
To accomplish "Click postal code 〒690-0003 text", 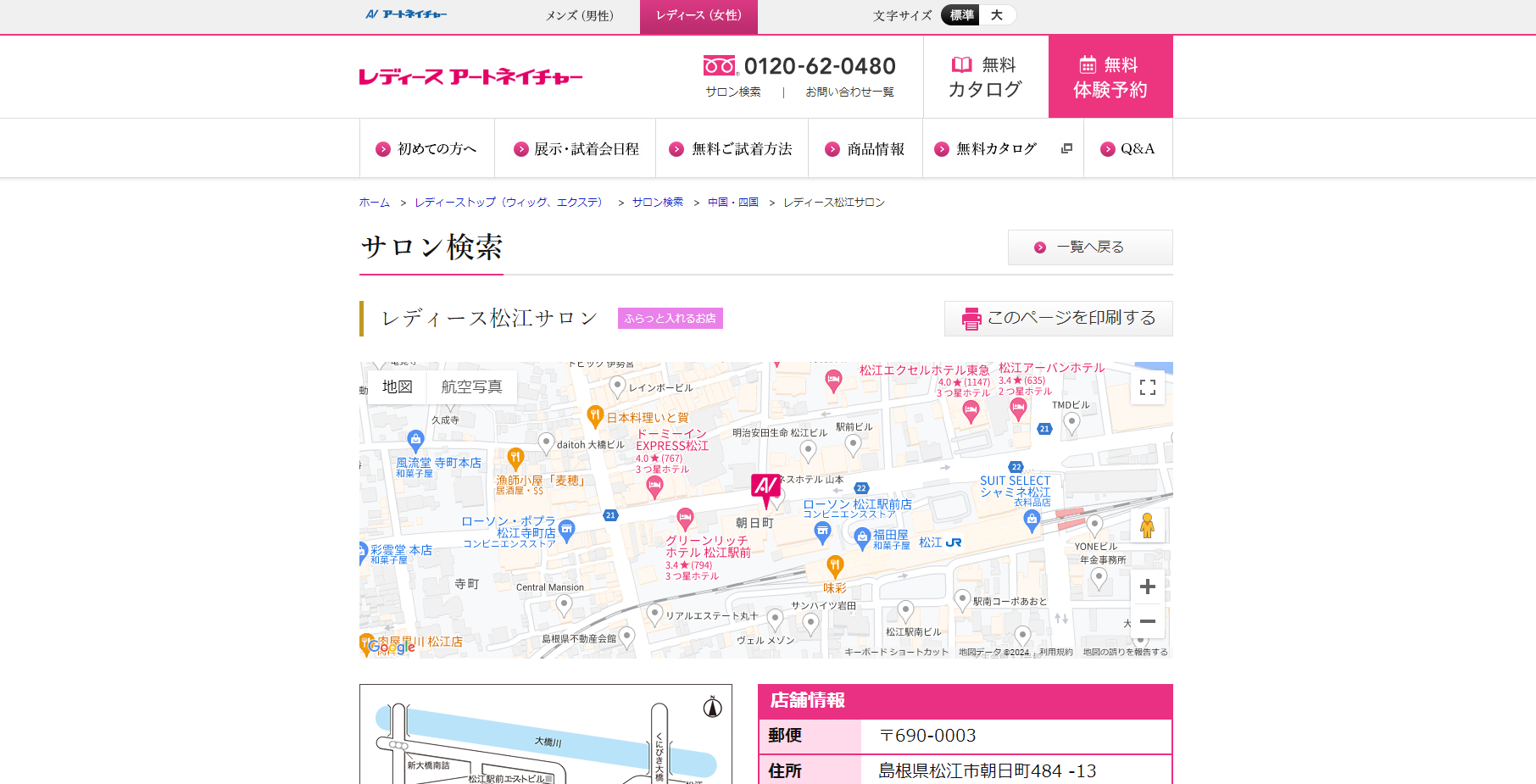I will [927, 736].
